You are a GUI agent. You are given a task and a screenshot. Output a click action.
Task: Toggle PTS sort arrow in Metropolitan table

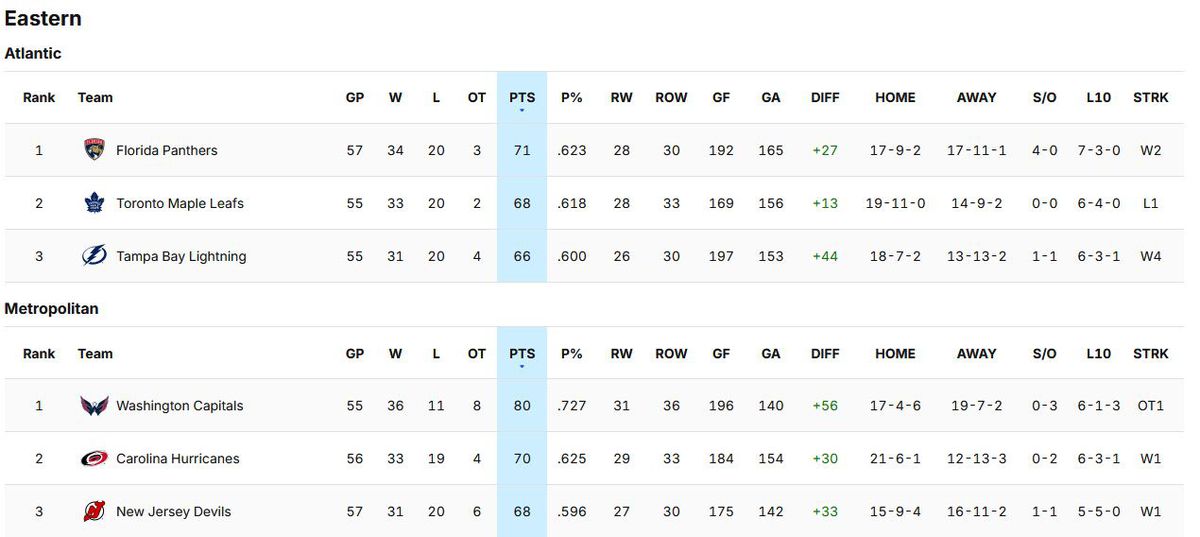click(522, 366)
